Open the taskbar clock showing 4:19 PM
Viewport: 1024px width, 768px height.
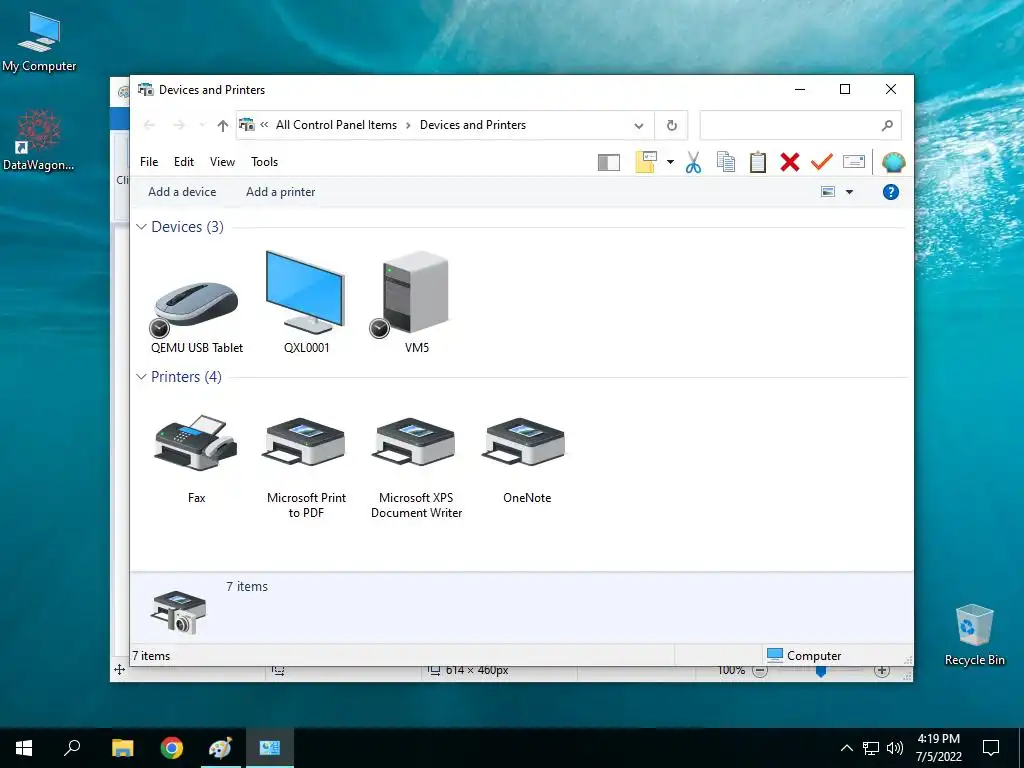pyautogui.click(x=938, y=748)
